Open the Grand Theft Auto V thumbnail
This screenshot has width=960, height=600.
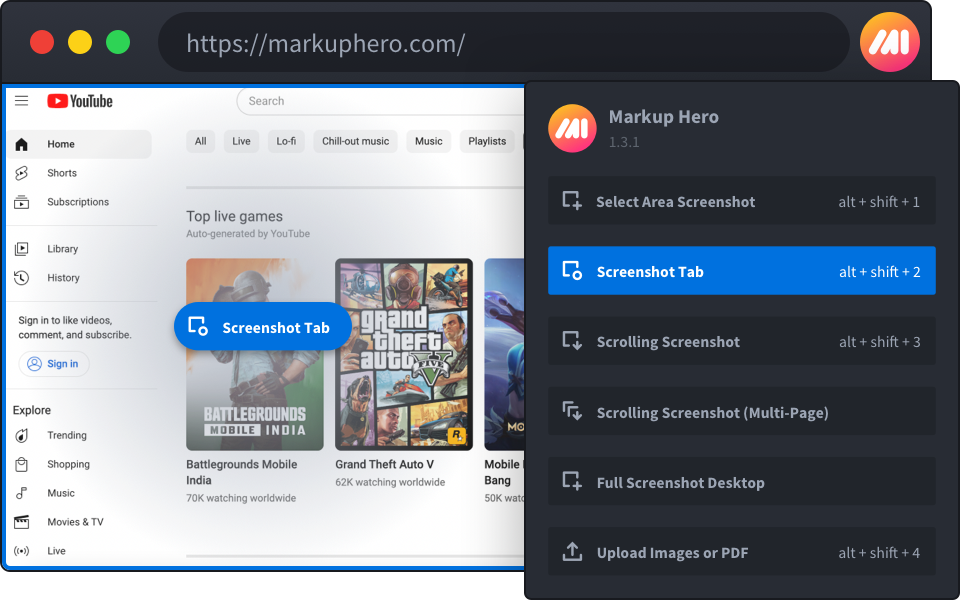point(404,354)
